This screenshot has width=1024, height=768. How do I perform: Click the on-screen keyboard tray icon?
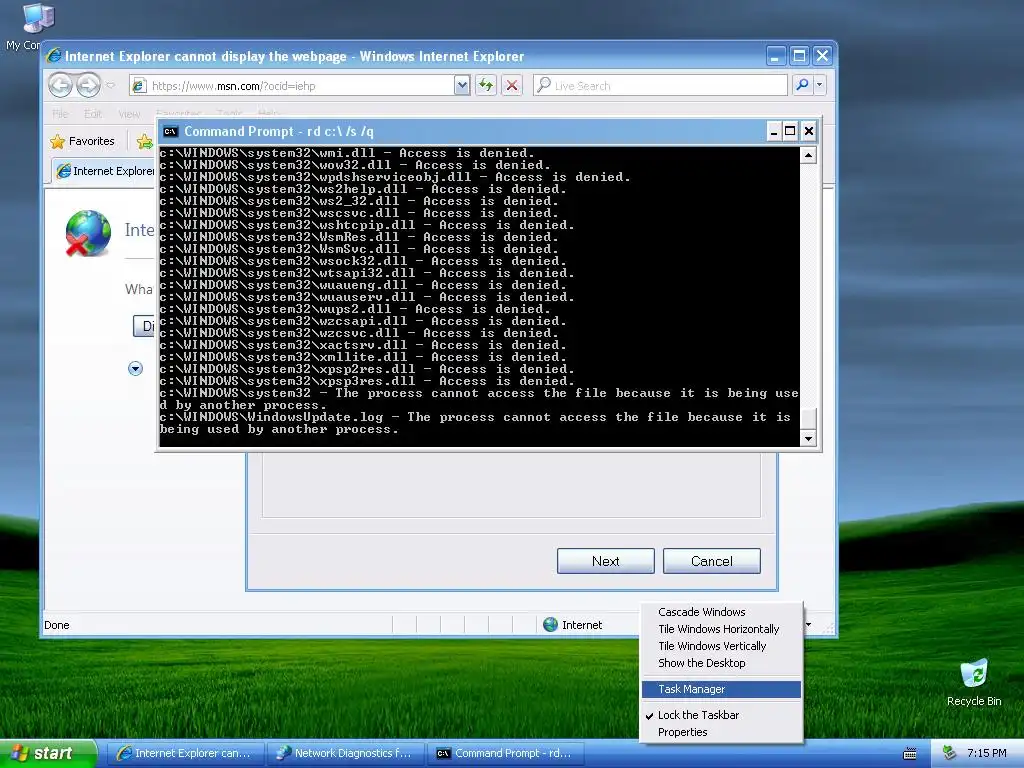[x=909, y=754]
